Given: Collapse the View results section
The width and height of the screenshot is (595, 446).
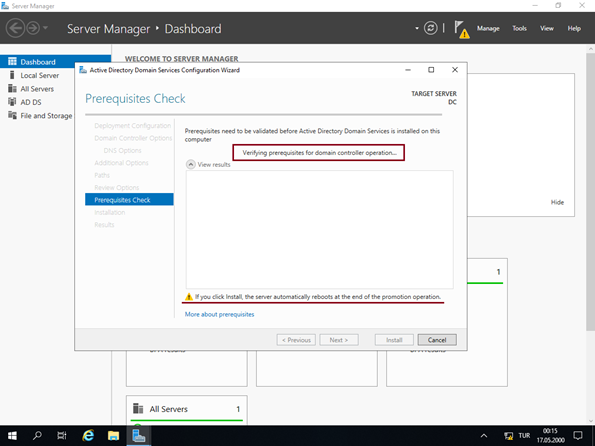Looking at the screenshot, I should 190,164.
